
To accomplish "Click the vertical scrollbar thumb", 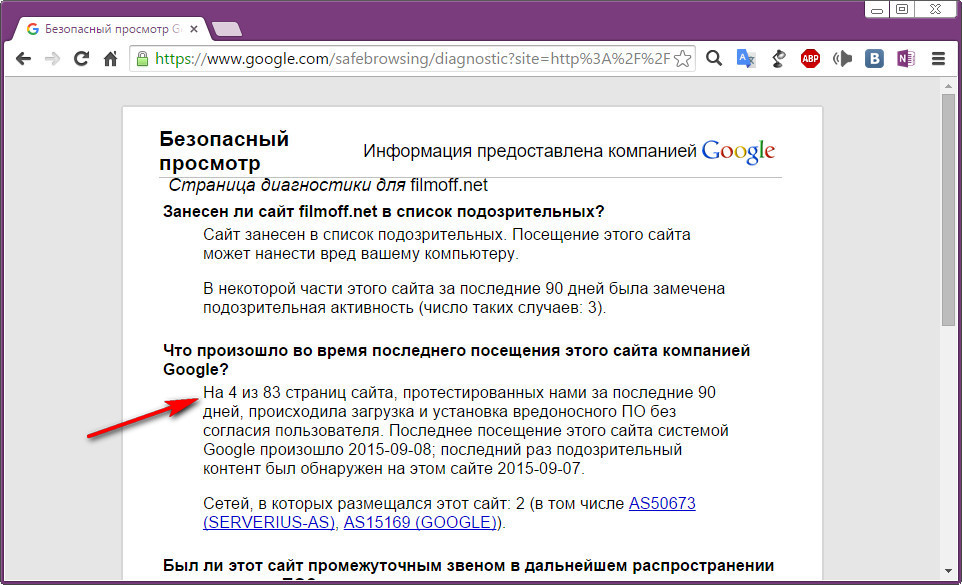I will 948,210.
